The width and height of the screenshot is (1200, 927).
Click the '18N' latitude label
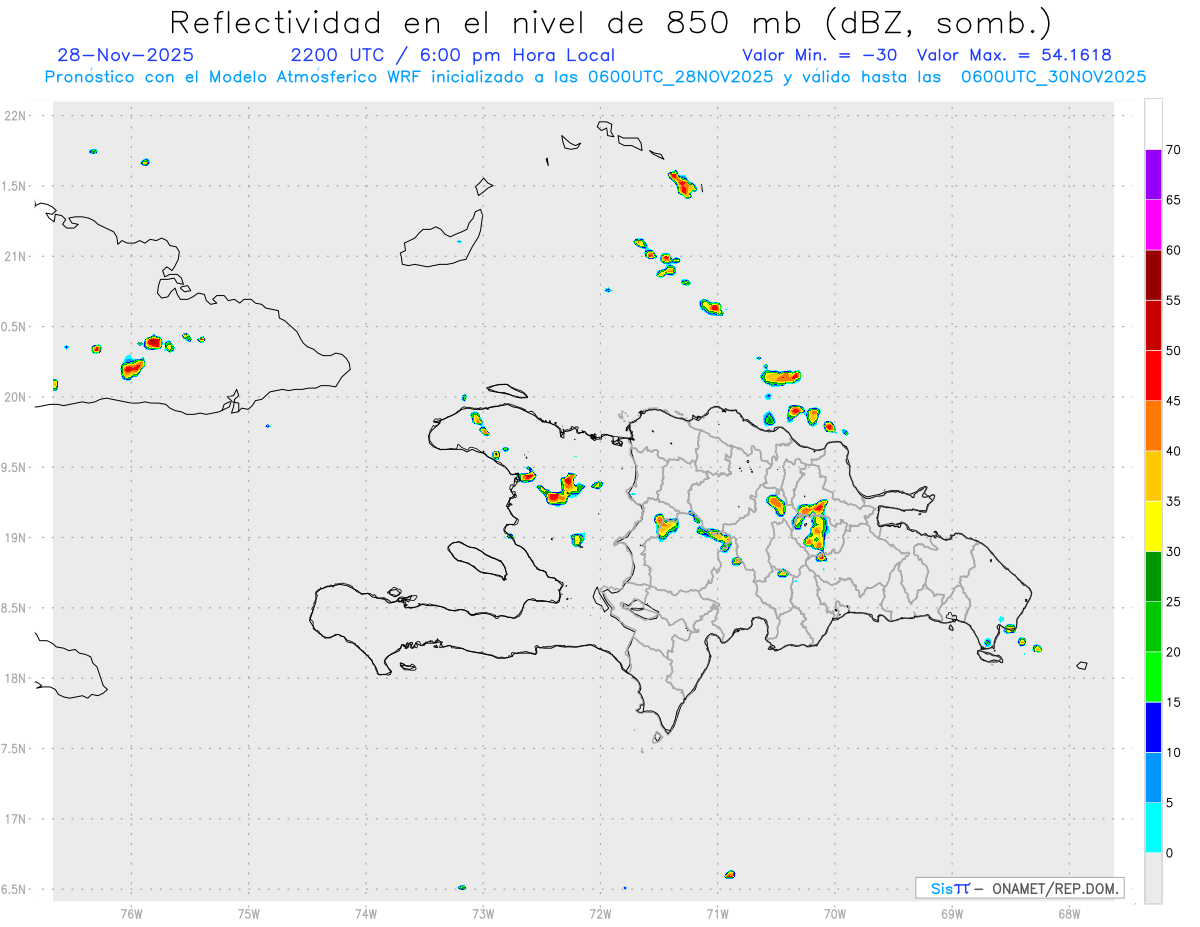click(x=17, y=678)
